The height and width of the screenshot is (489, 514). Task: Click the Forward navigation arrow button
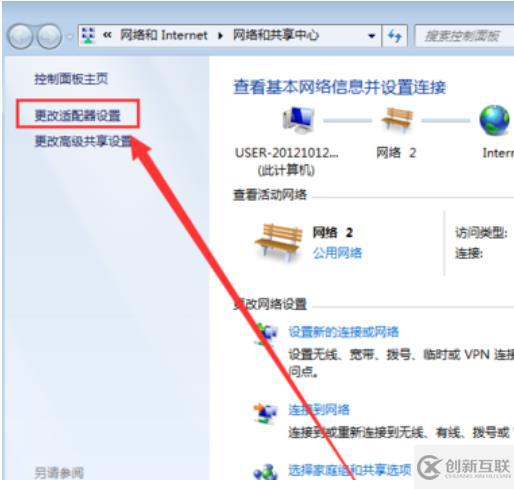point(49,36)
